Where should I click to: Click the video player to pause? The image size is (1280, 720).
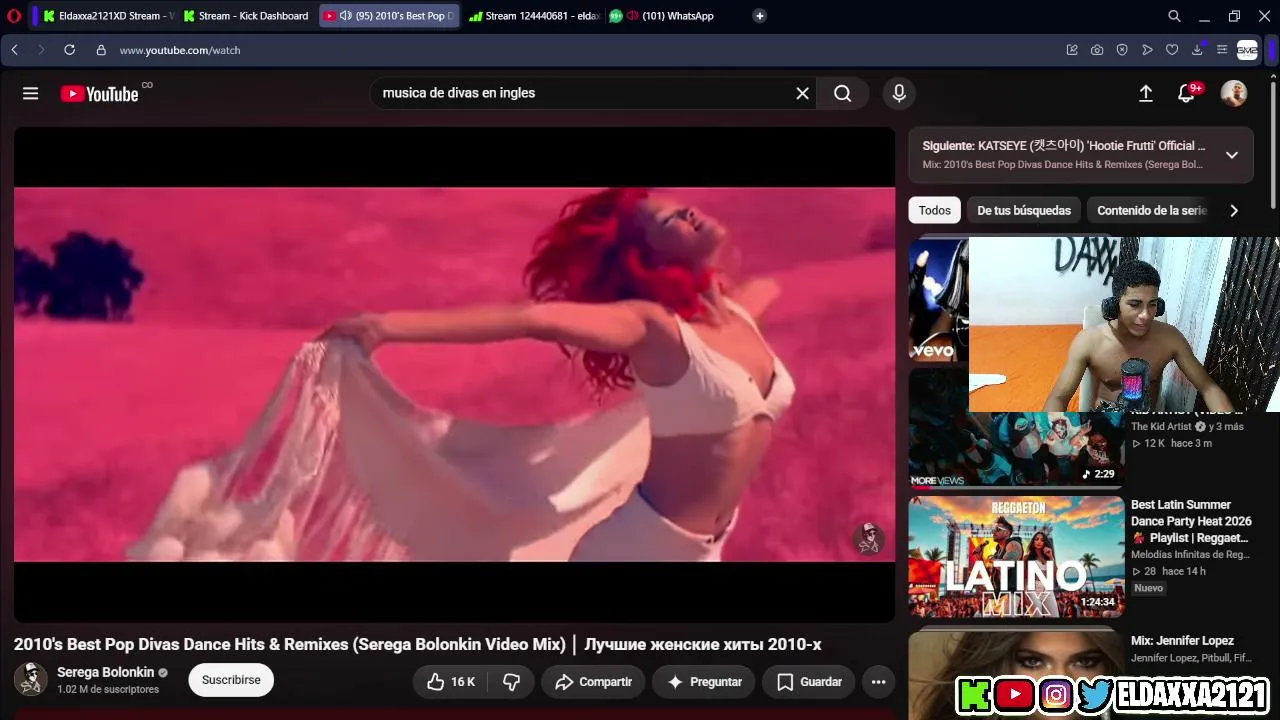coord(454,374)
